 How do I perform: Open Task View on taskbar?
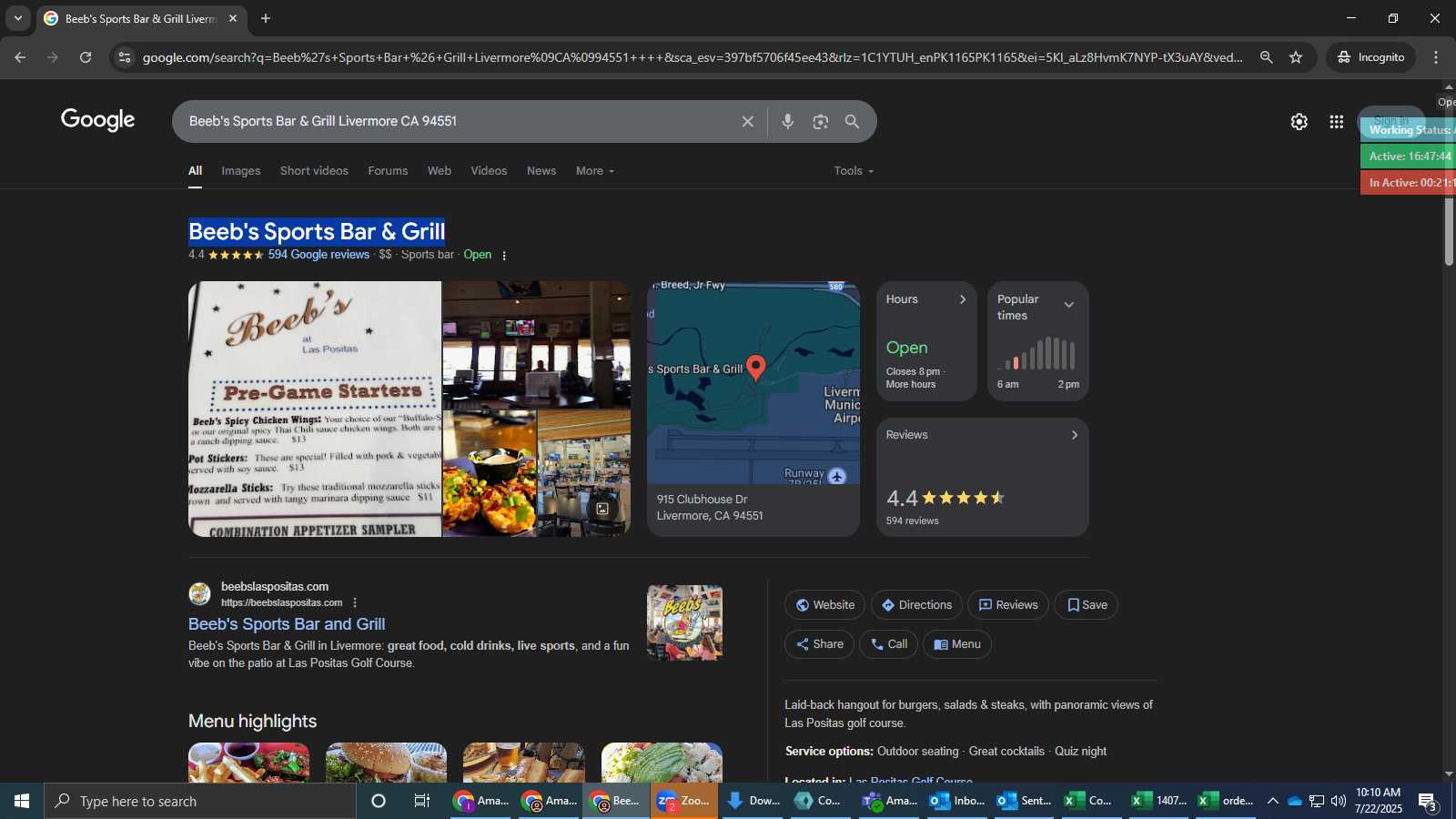point(422,801)
